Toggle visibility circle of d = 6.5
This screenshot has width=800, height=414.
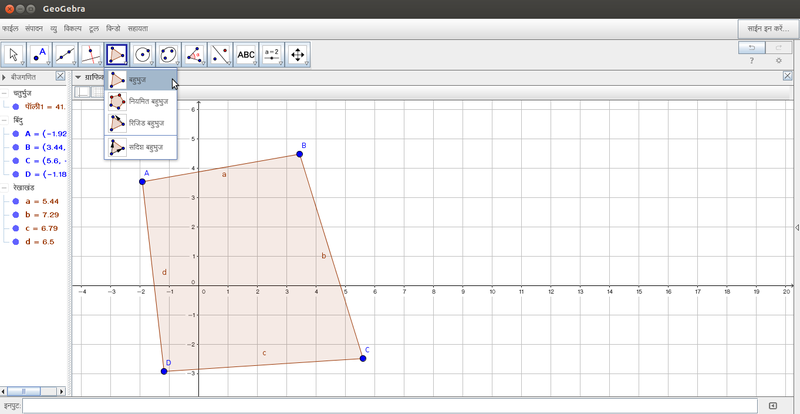click(15, 242)
